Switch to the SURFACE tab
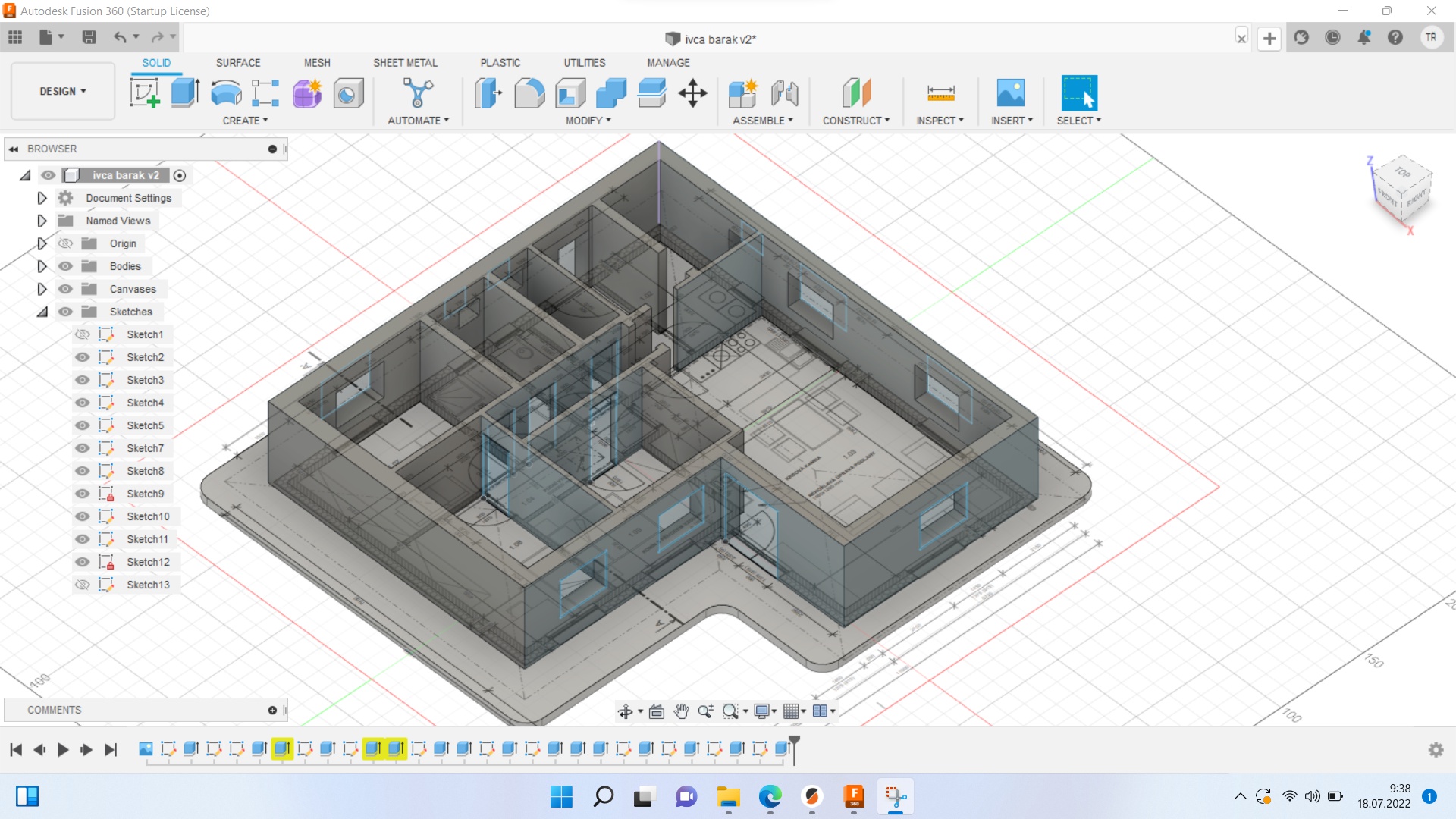This screenshot has width=1456, height=819. coord(238,63)
